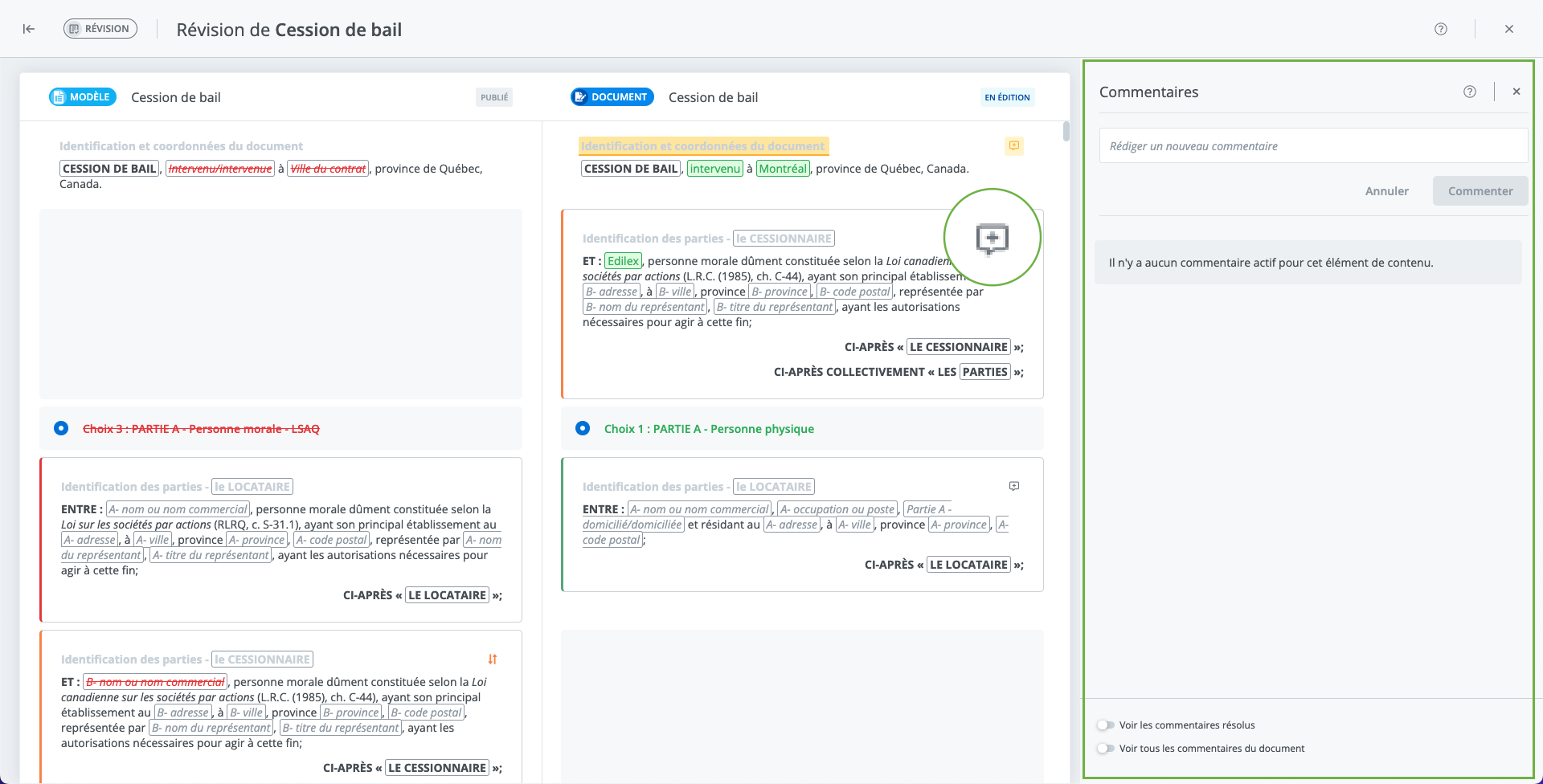Click the document vertical scrollbar

pos(1066,131)
